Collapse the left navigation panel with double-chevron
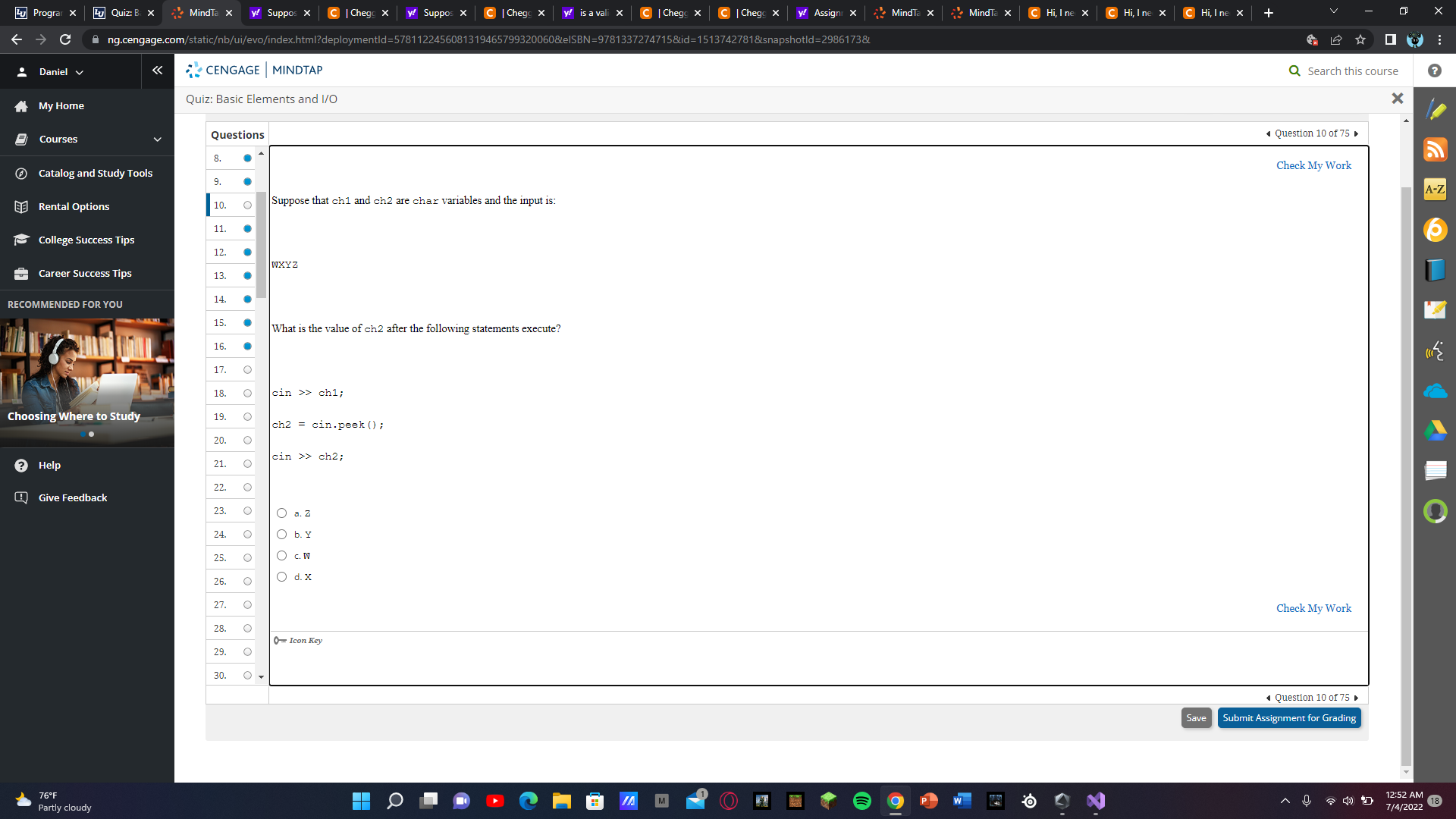Viewport: 1456px width, 819px height. [x=158, y=71]
